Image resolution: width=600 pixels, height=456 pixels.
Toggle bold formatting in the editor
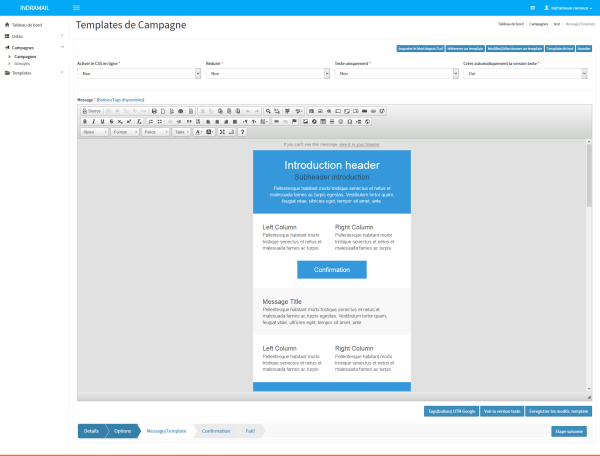(x=84, y=121)
